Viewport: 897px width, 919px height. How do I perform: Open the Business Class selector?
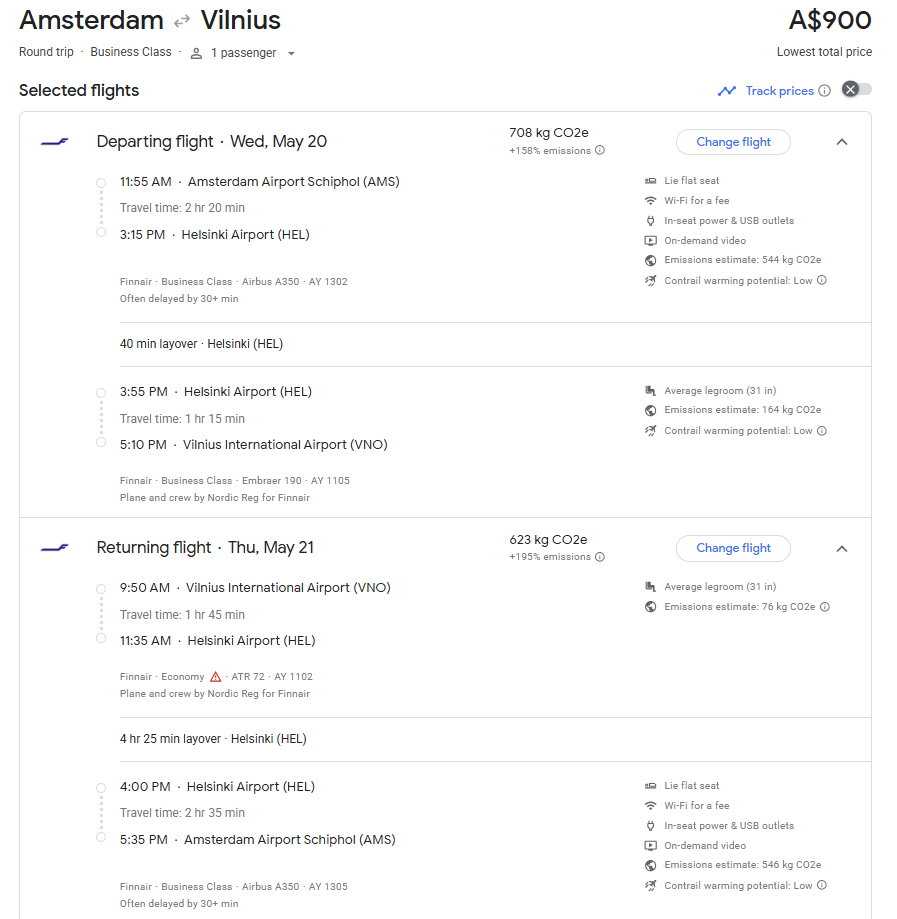(131, 52)
